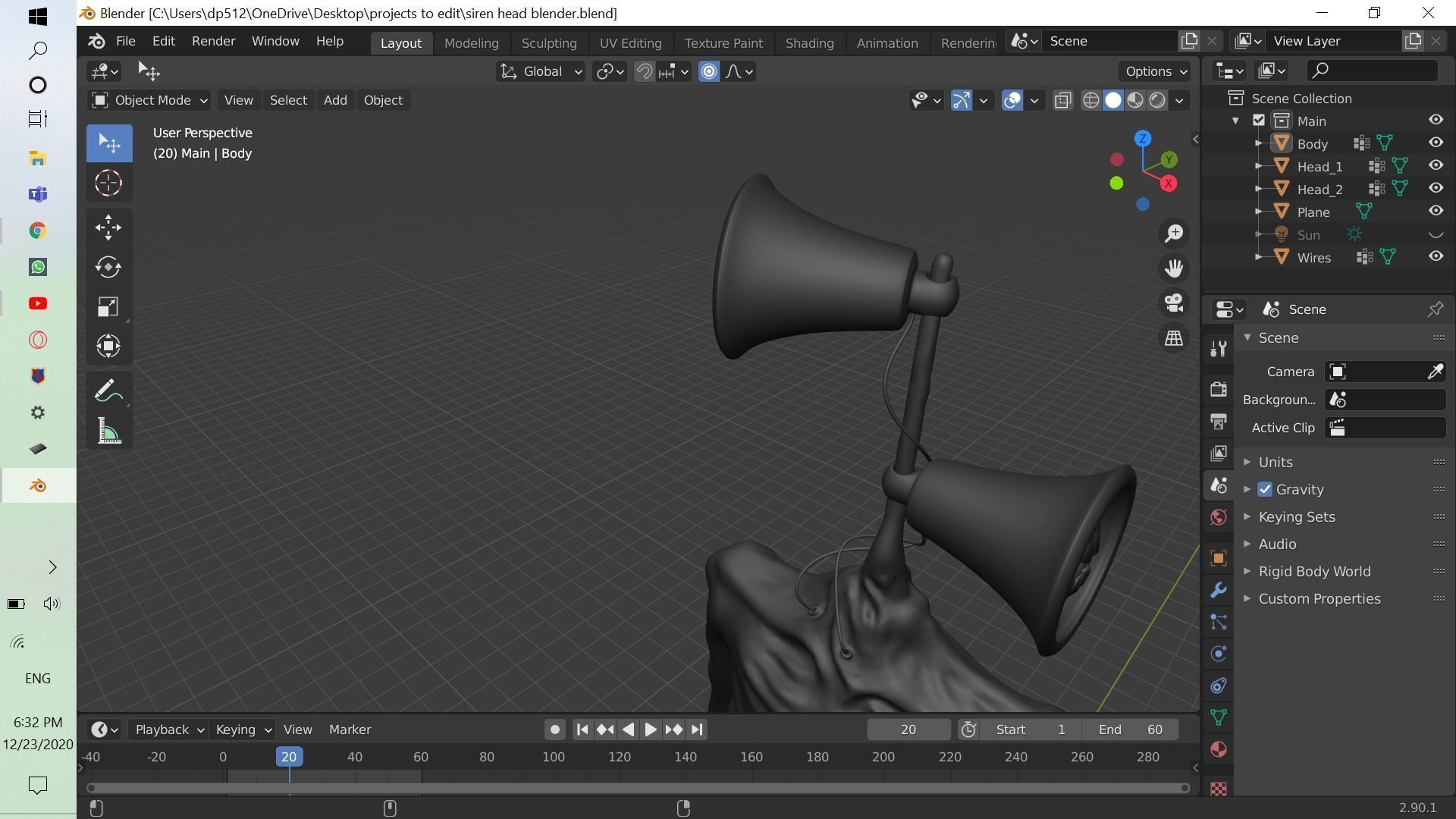The height and width of the screenshot is (819, 1456).
Task: Open the Keying dropdown in timeline
Action: click(x=242, y=730)
